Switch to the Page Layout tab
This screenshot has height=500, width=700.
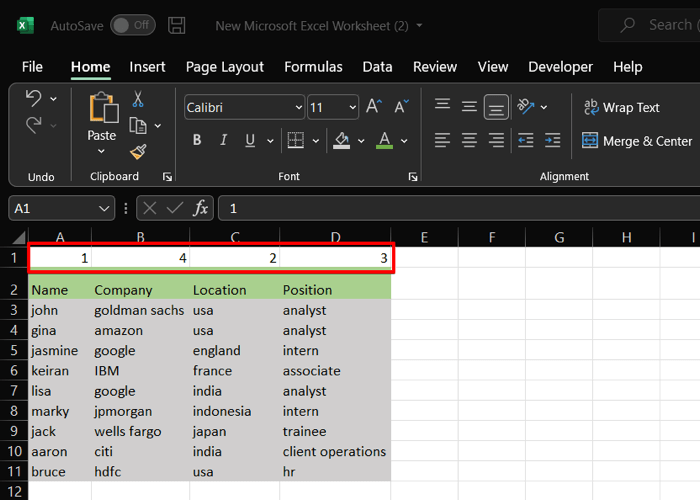coord(225,67)
